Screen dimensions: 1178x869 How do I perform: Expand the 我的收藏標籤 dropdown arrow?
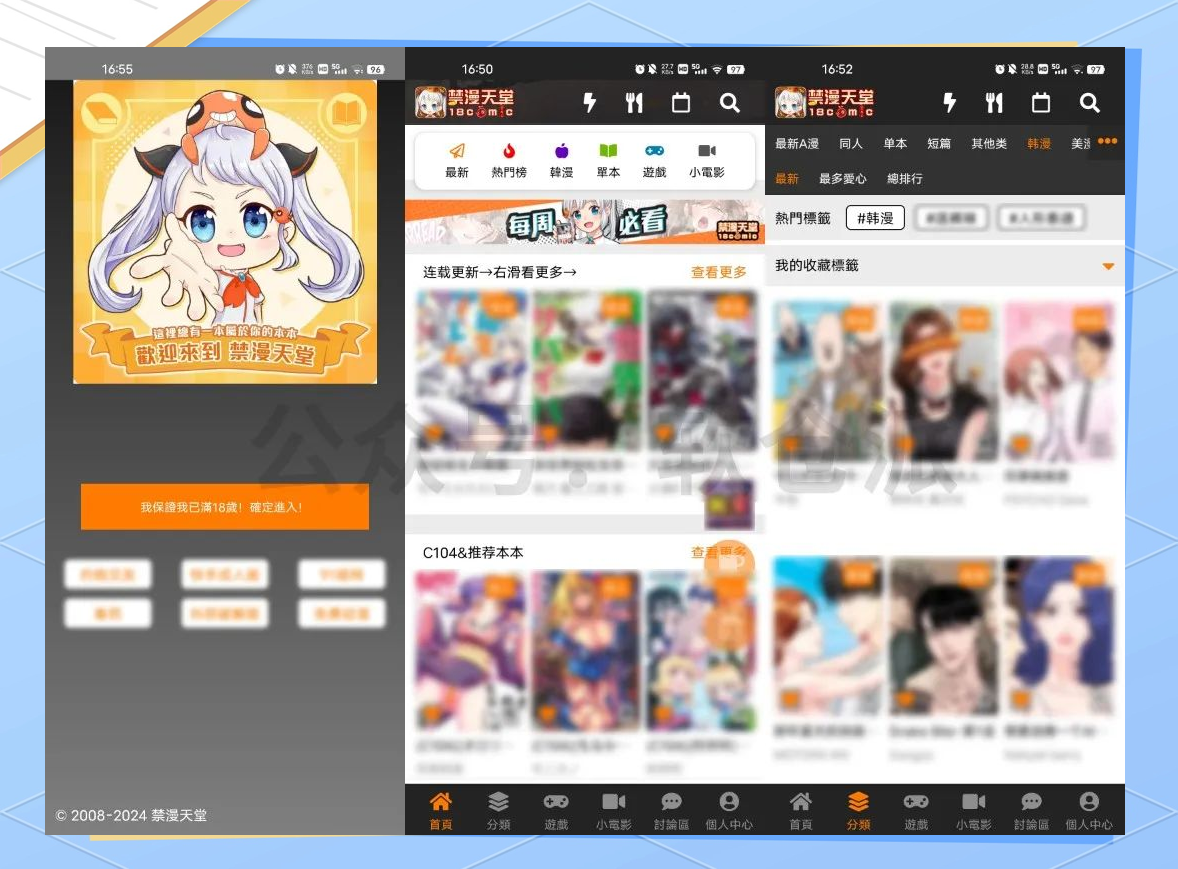pyautogui.click(x=1107, y=266)
